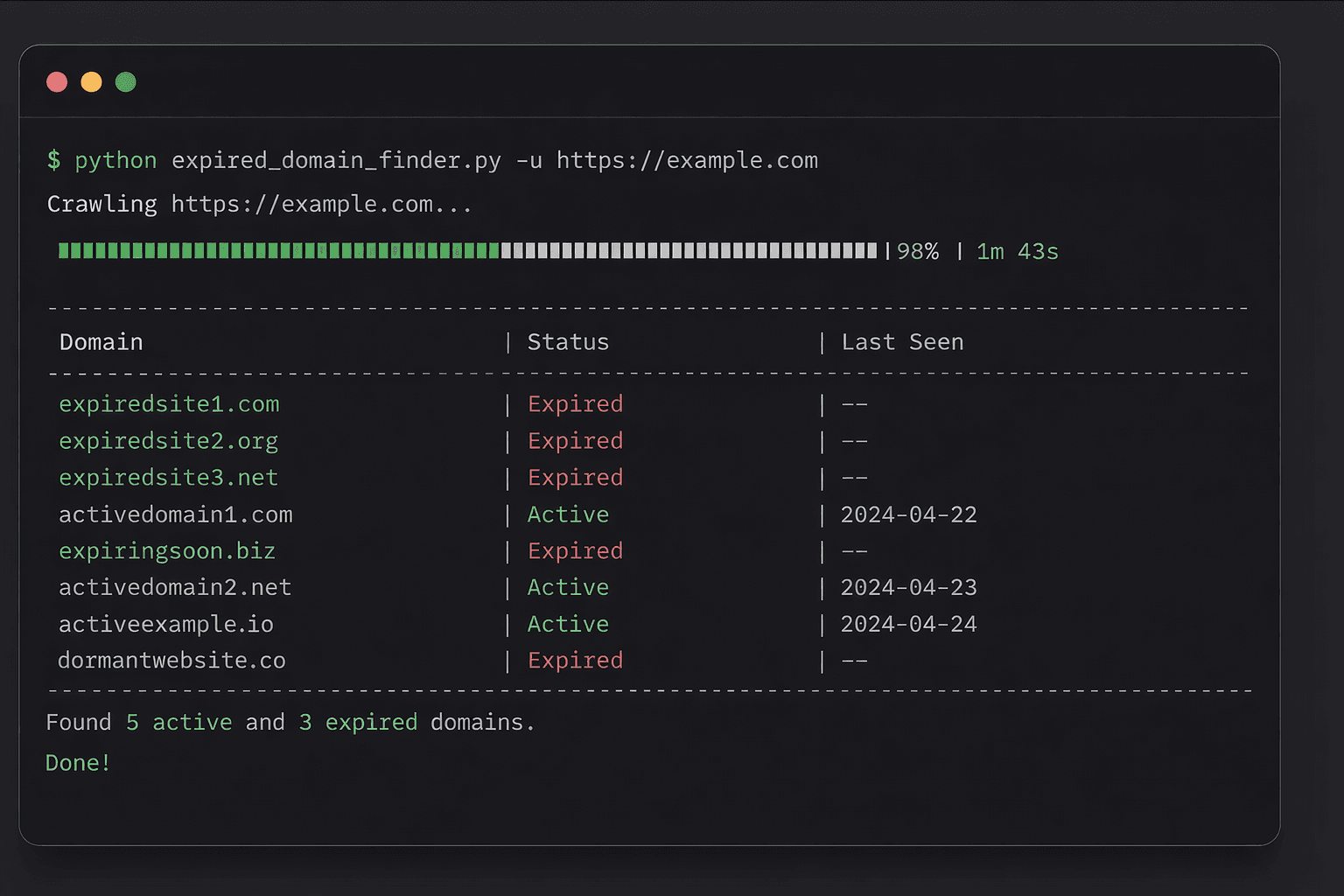1344x896 pixels.
Task: Select the expiringsoon.biz domain entry
Action: coord(167,550)
